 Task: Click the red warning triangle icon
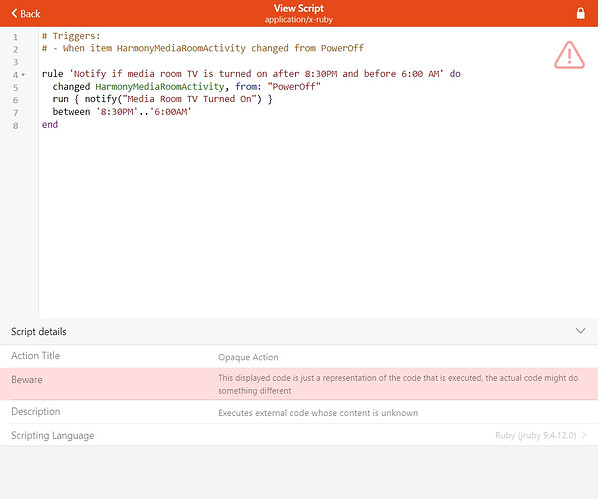[x=569, y=55]
